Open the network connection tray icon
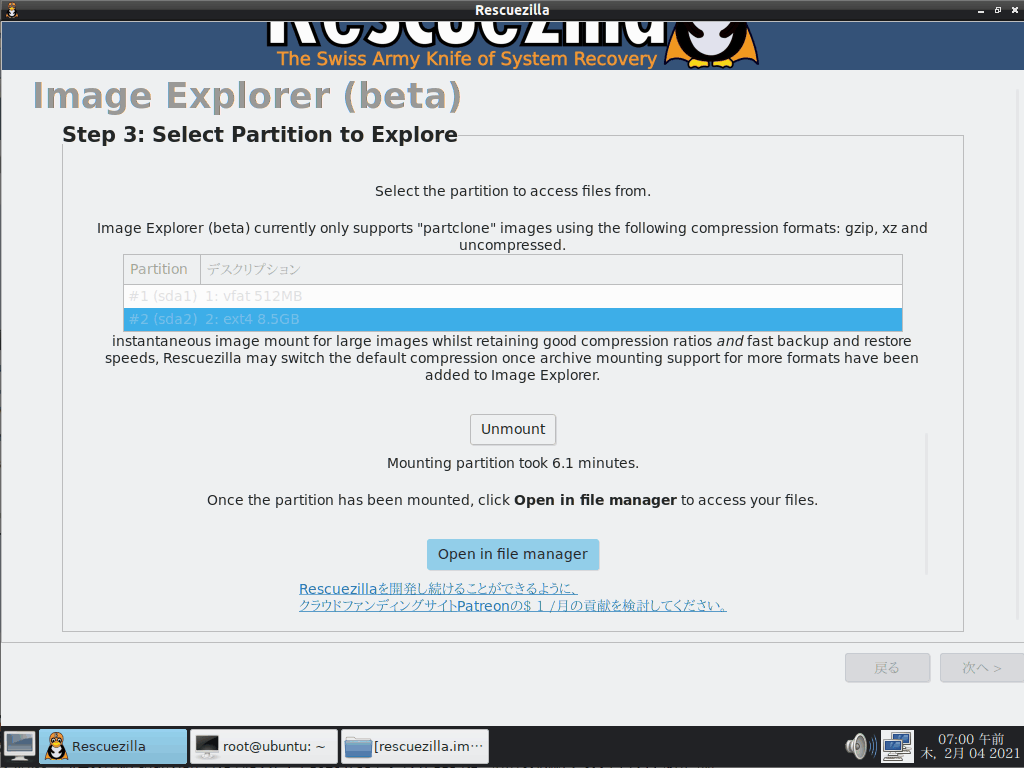Screen dimensions: 1024x768 [897, 746]
